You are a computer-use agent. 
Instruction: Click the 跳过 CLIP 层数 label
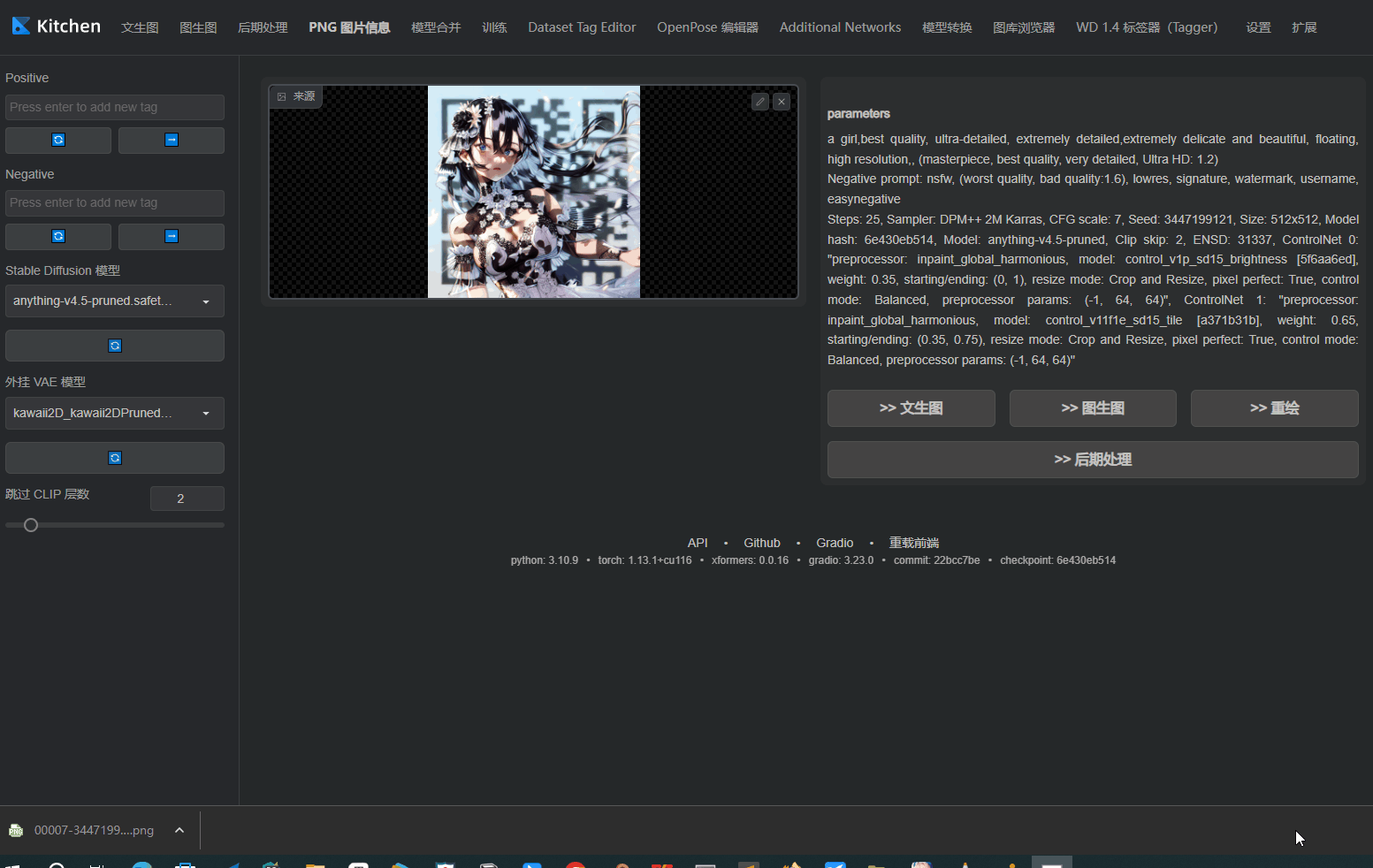(x=48, y=494)
